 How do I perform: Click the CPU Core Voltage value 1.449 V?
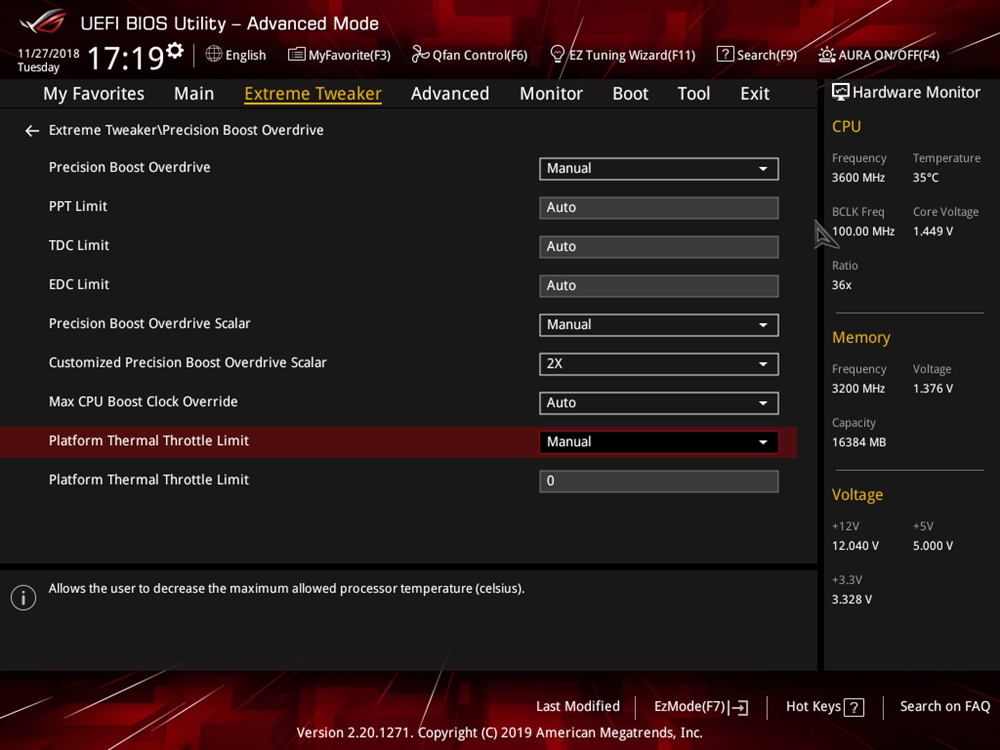[x=933, y=232]
